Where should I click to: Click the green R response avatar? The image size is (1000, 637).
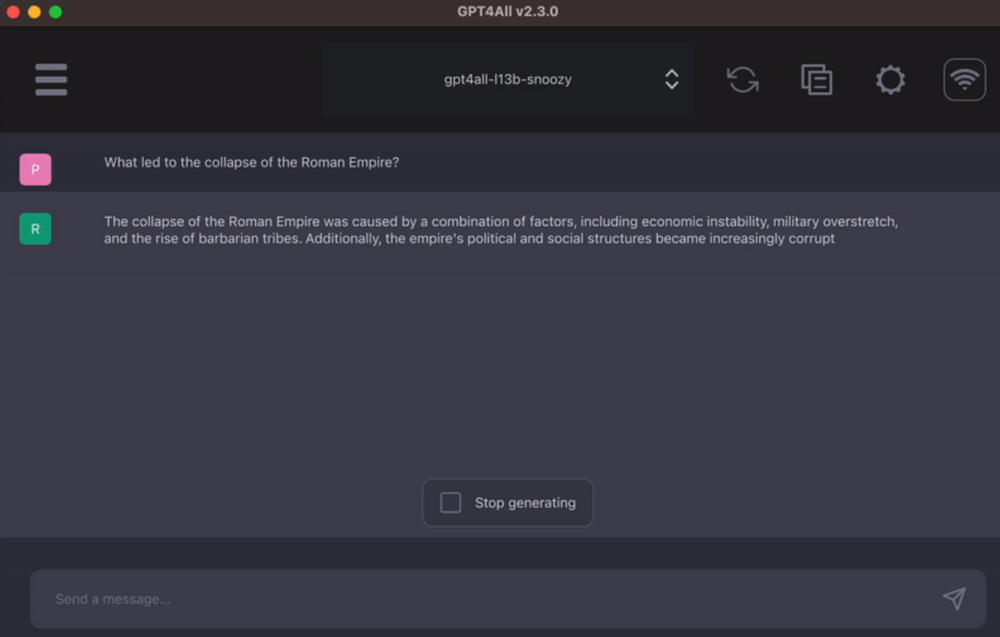click(x=35, y=229)
